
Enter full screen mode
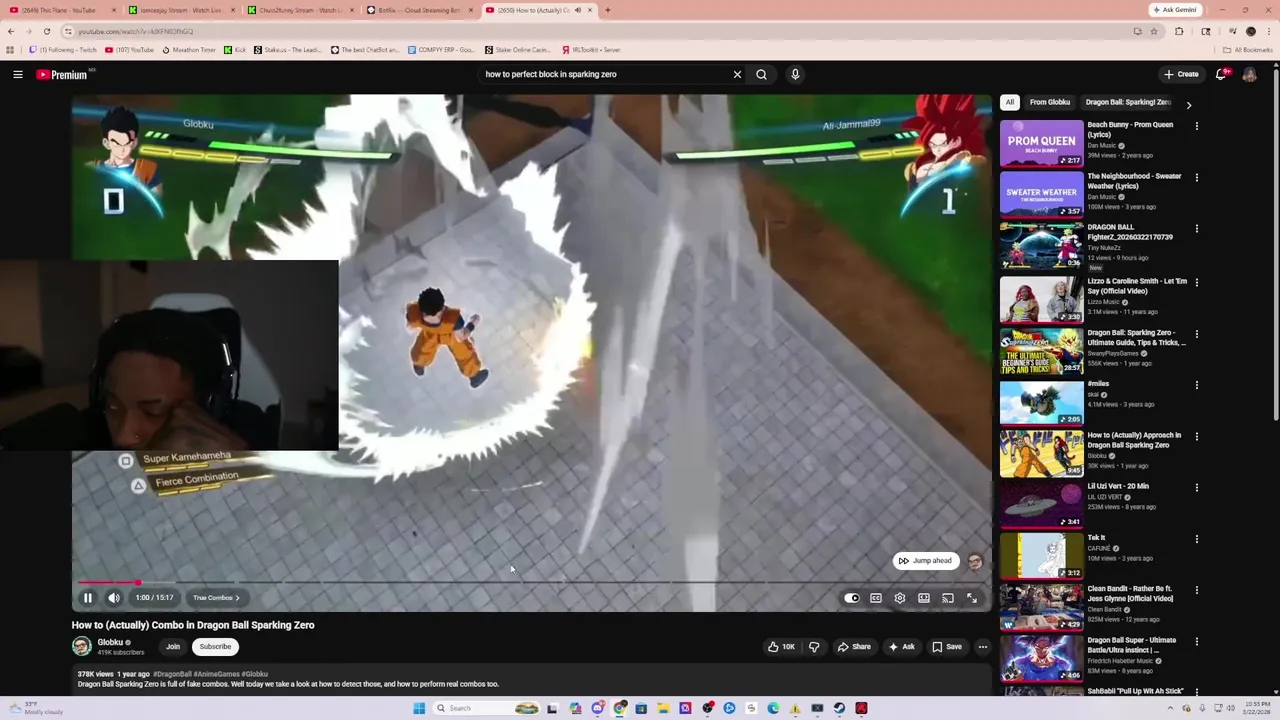(x=972, y=598)
